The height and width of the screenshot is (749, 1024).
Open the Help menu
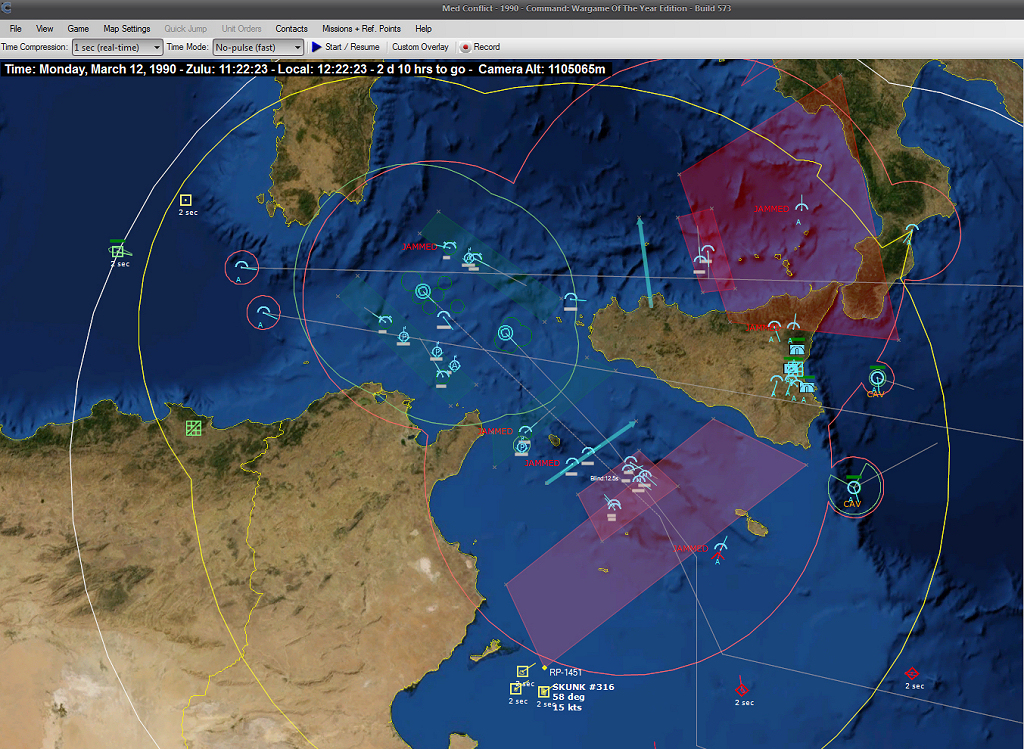423,29
